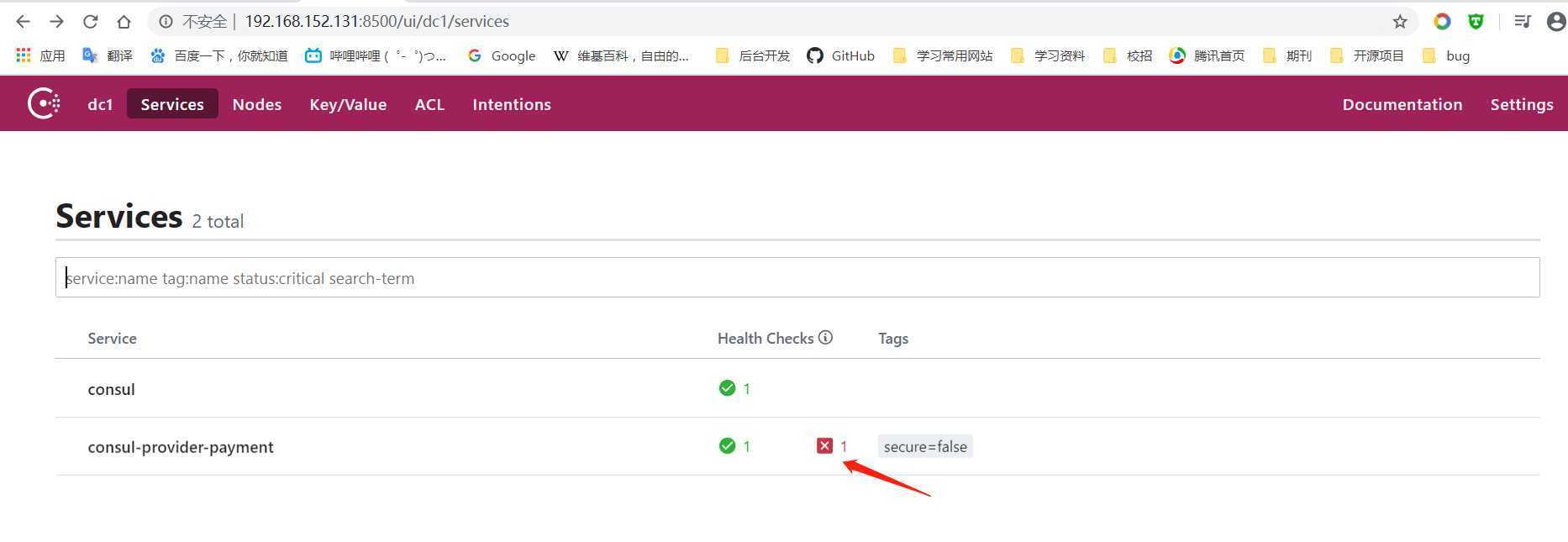Image resolution: width=1568 pixels, height=542 pixels.
Task: Focus the services search filter field
Action: click(797, 277)
